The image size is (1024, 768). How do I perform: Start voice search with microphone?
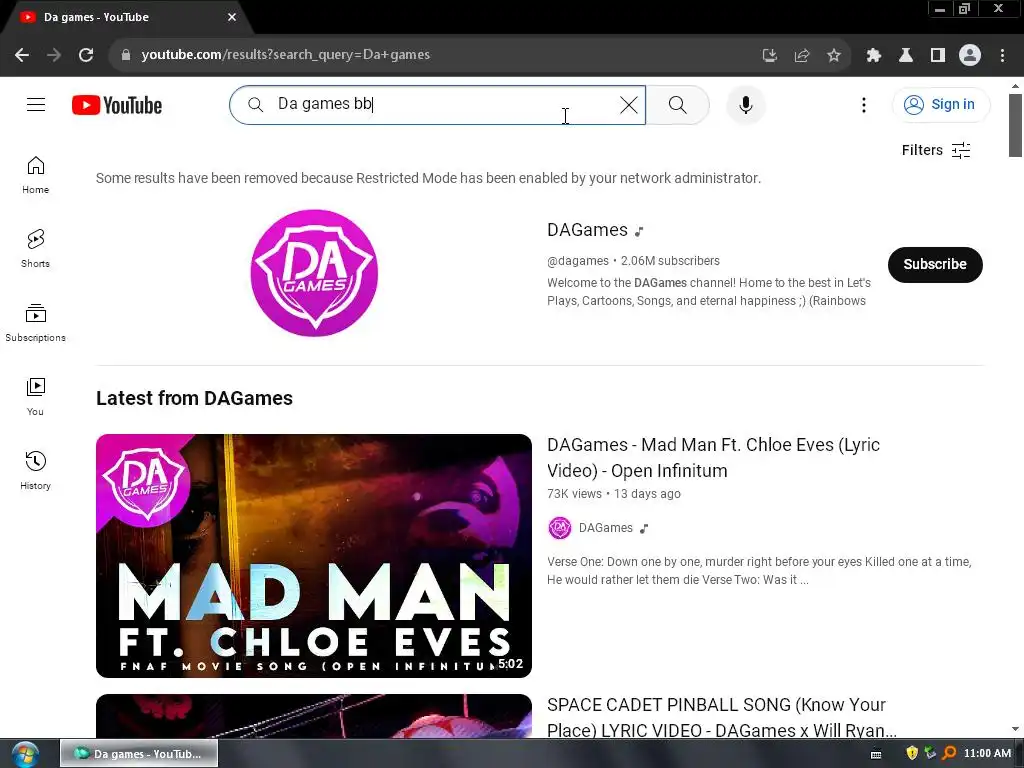[x=746, y=104]
